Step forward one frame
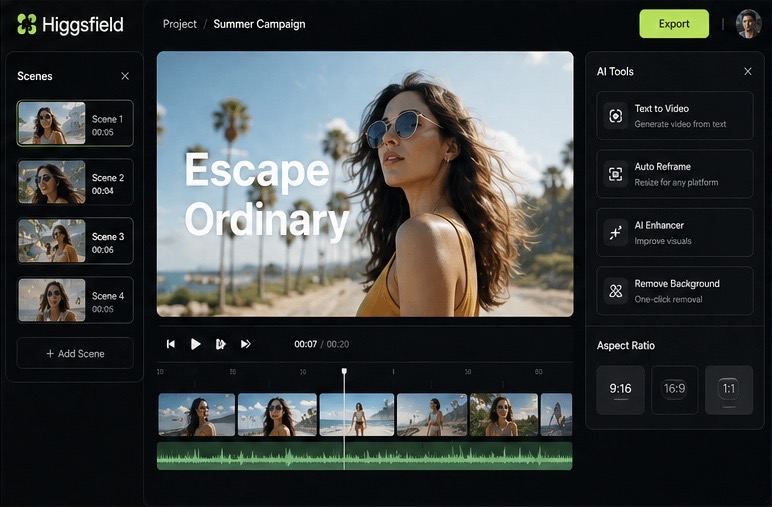This screenshot has width=772, height=507. point(220,344)
